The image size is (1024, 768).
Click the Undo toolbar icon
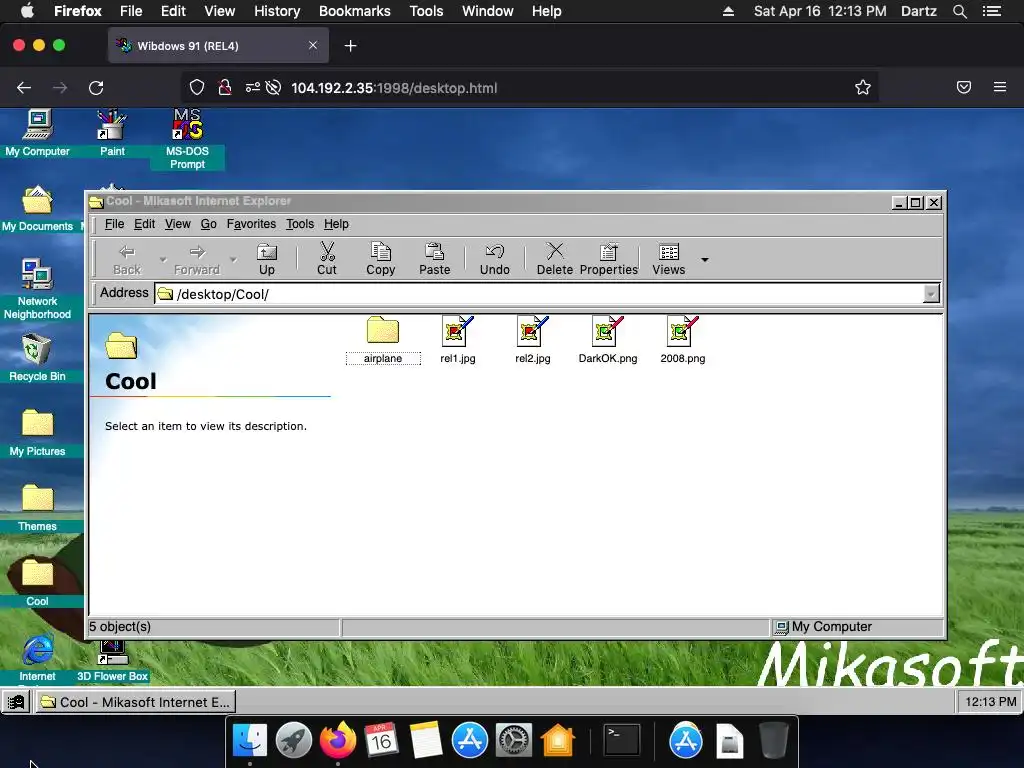coord(495,251)
